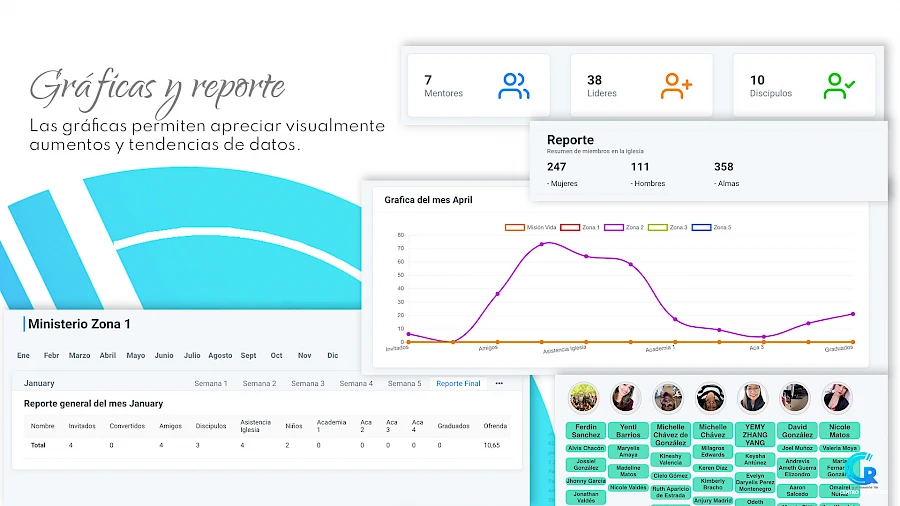
Task: Click the Ofrenda total value 10,65
Action: [491, 445]
